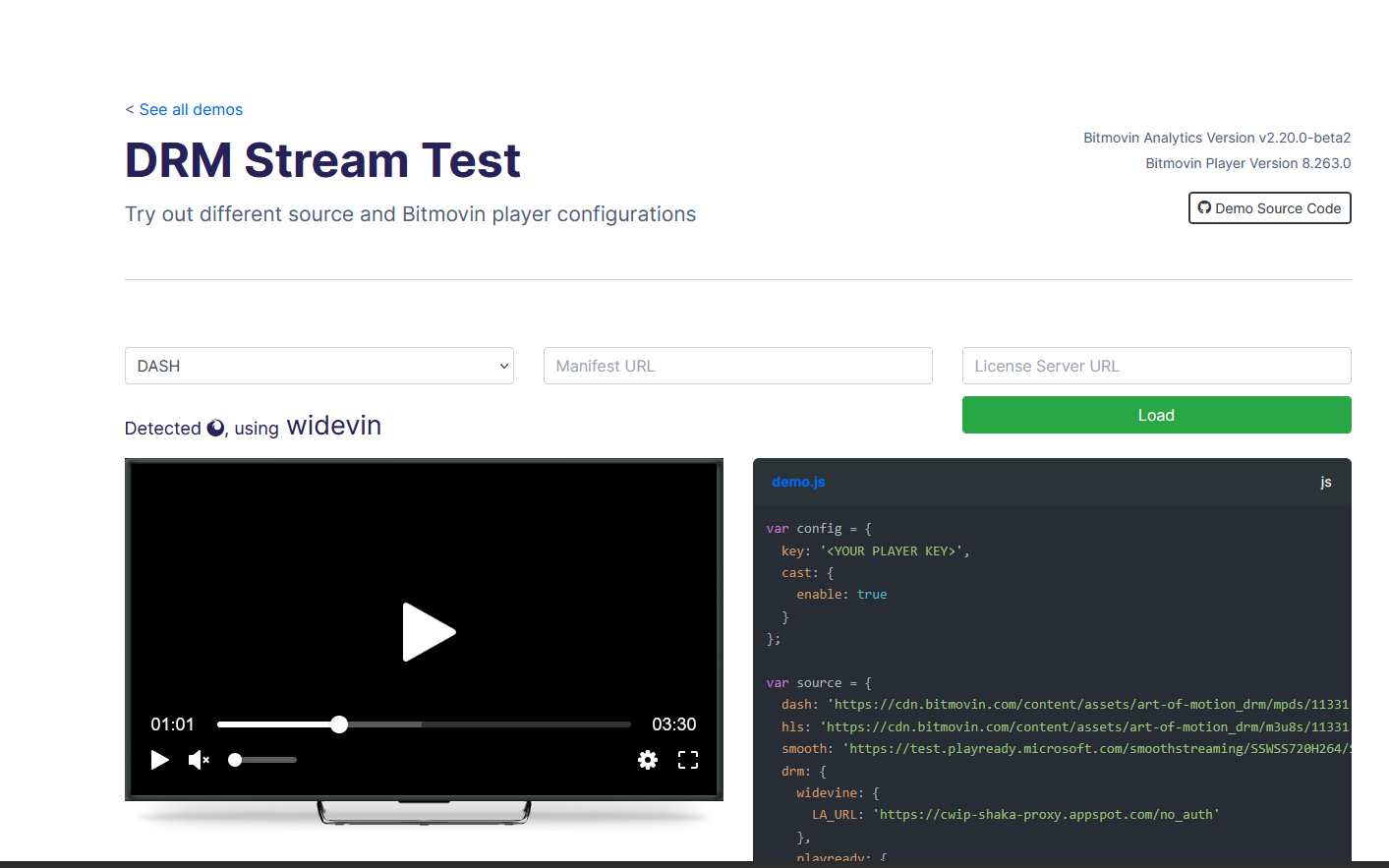Select the demo.js tab in code panel
The image size is (1389, 868).
click(x=798, y=482)
